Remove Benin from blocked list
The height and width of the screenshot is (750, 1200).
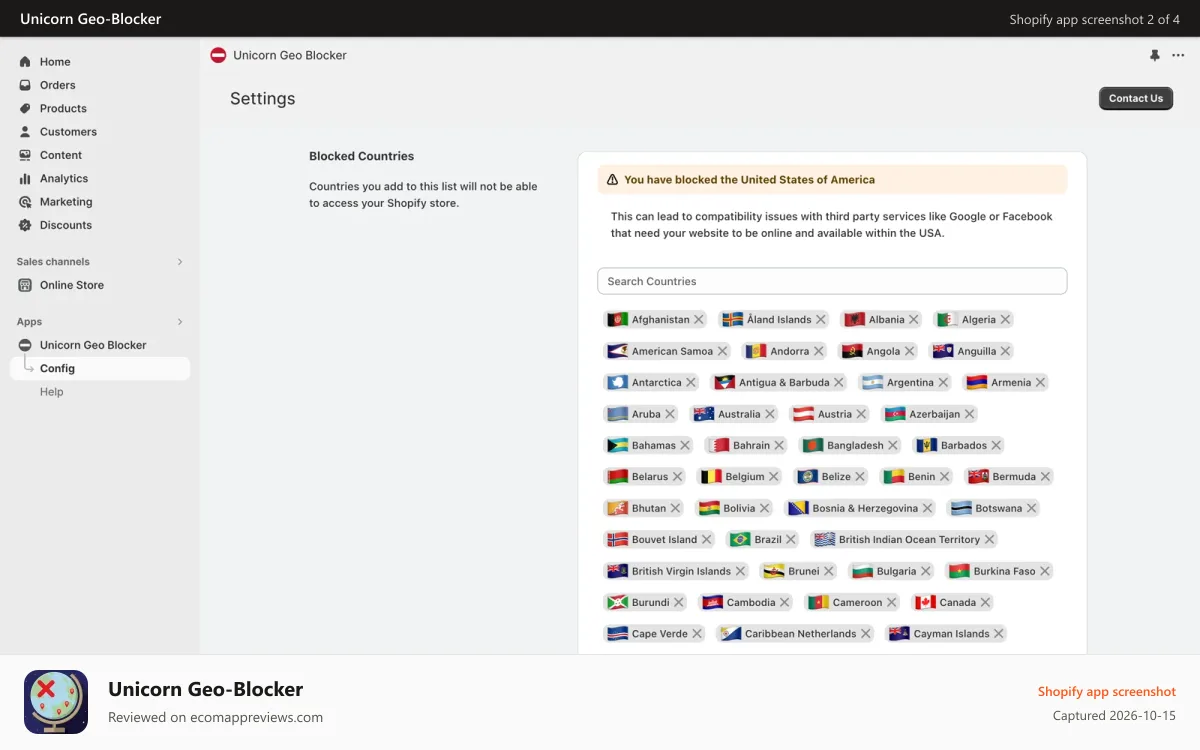(945, 477)
